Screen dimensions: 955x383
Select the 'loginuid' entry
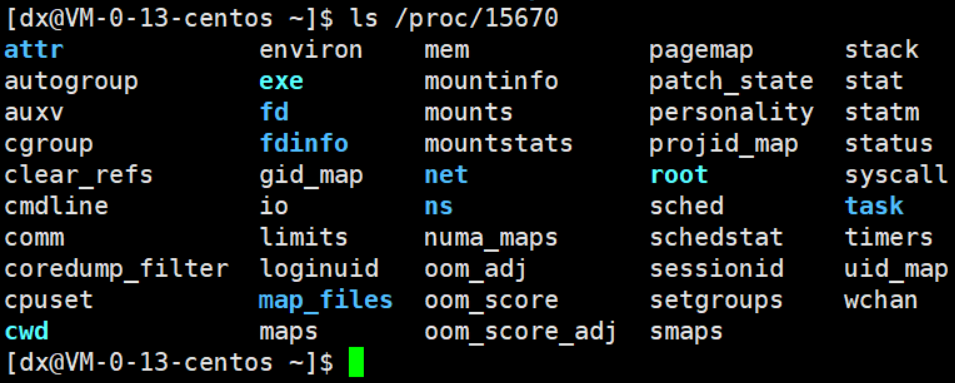pos(319,270)
